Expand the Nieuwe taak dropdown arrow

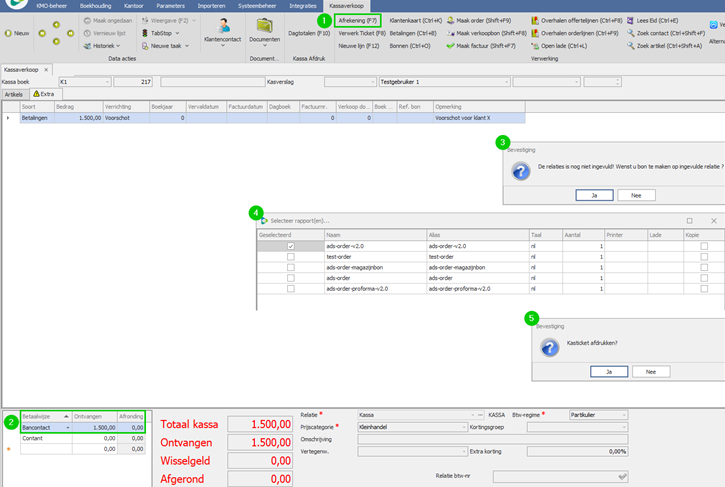(x=187, y=46)
